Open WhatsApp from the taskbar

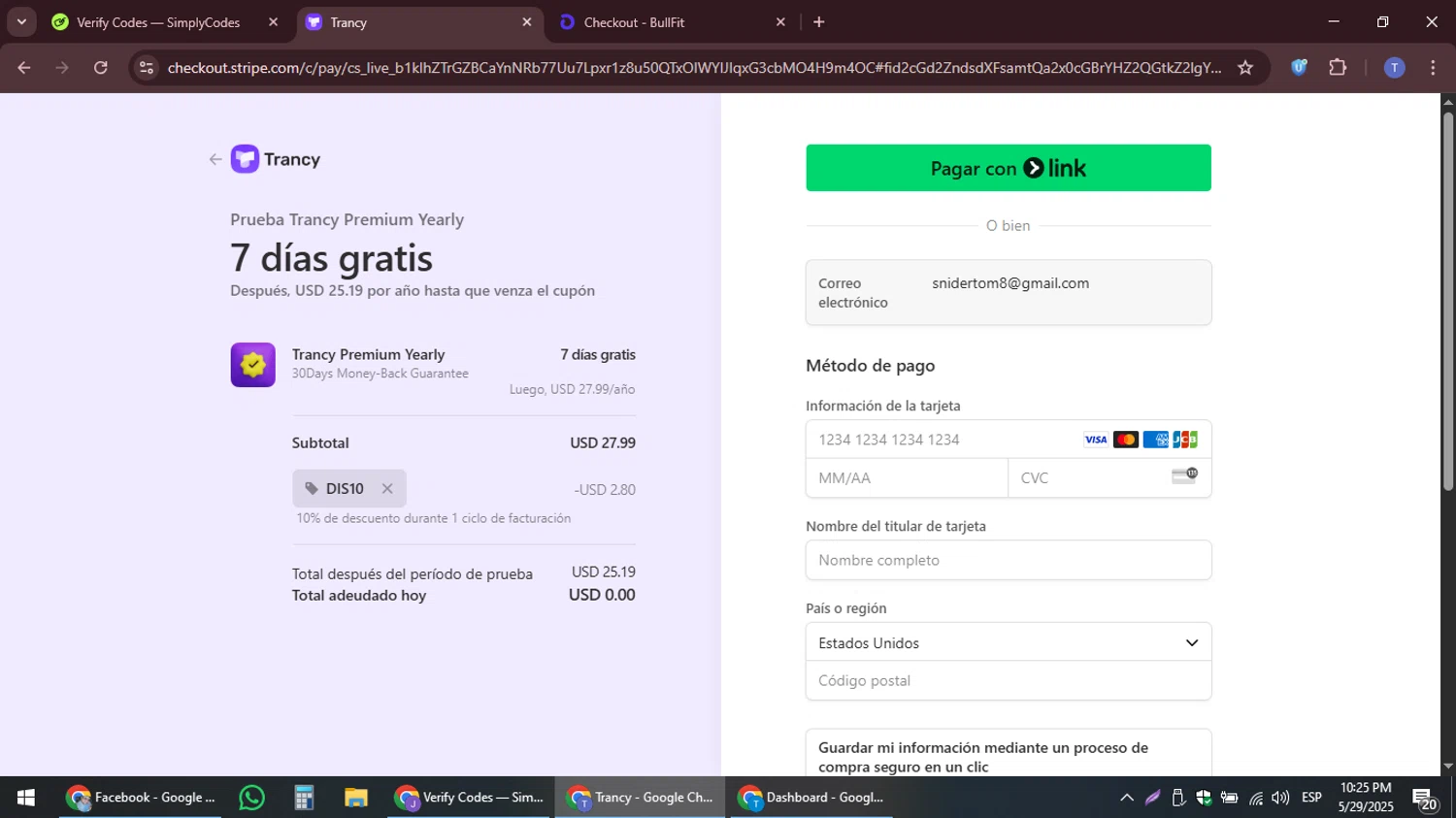click(251, 798)
